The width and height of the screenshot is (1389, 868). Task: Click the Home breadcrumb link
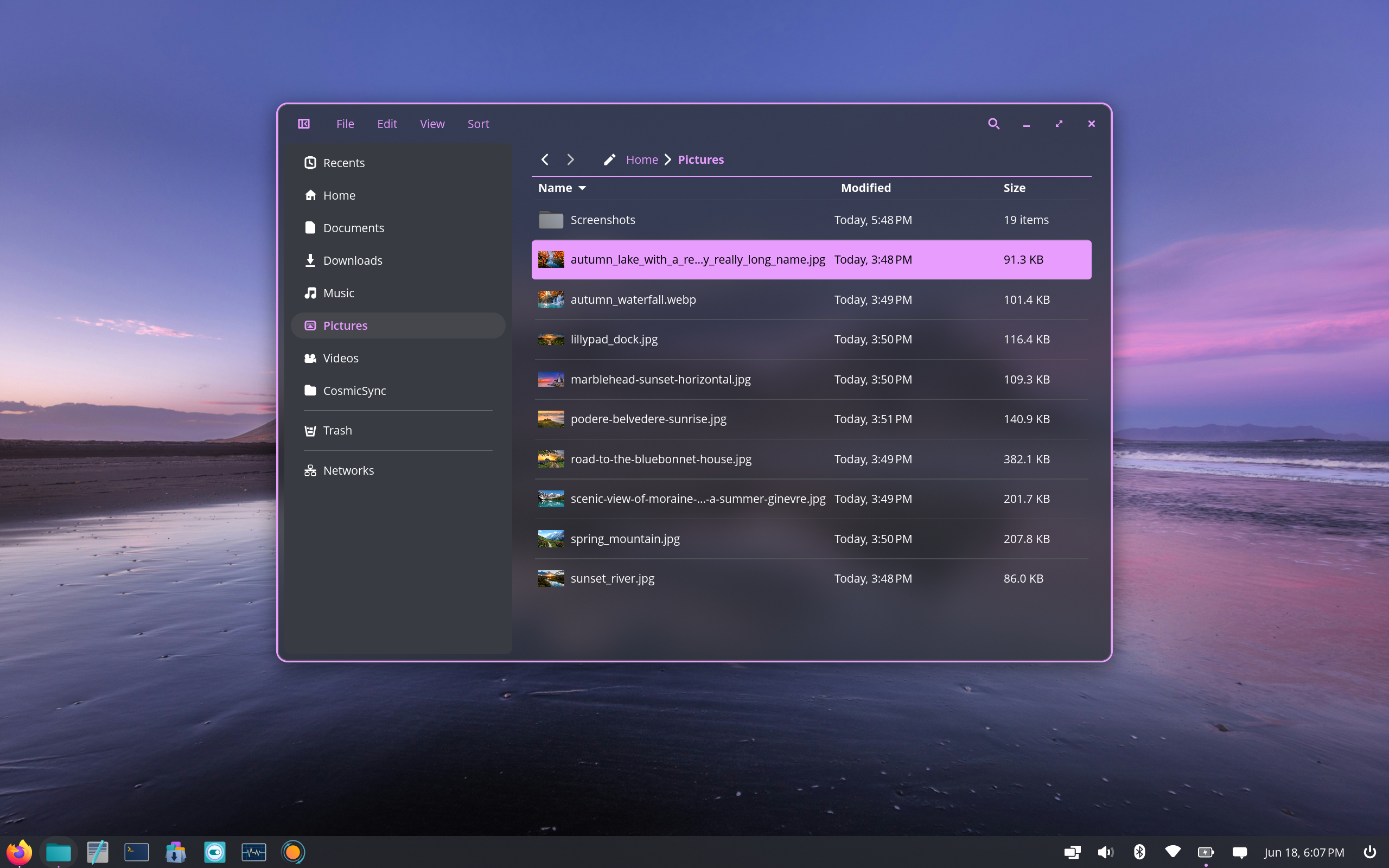tap(642, 159)
